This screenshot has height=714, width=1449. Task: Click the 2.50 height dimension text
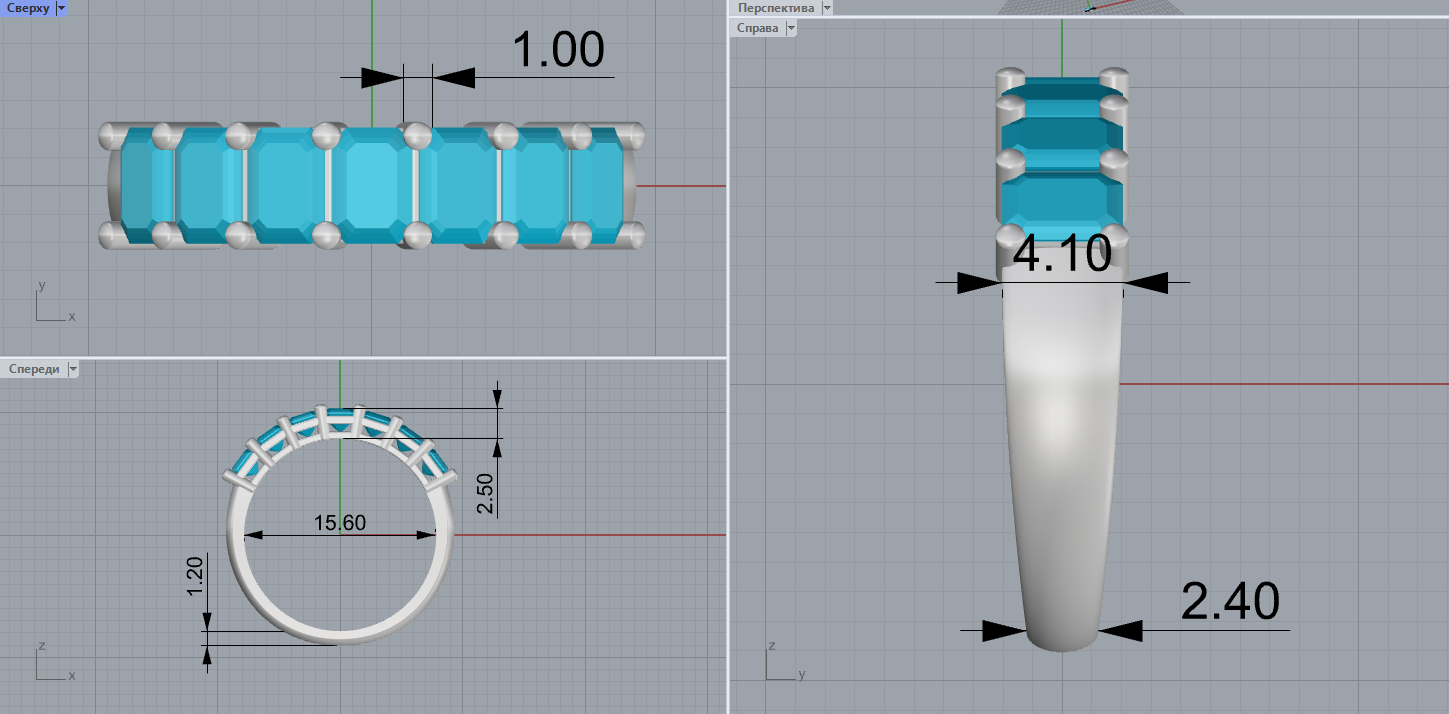485,494
